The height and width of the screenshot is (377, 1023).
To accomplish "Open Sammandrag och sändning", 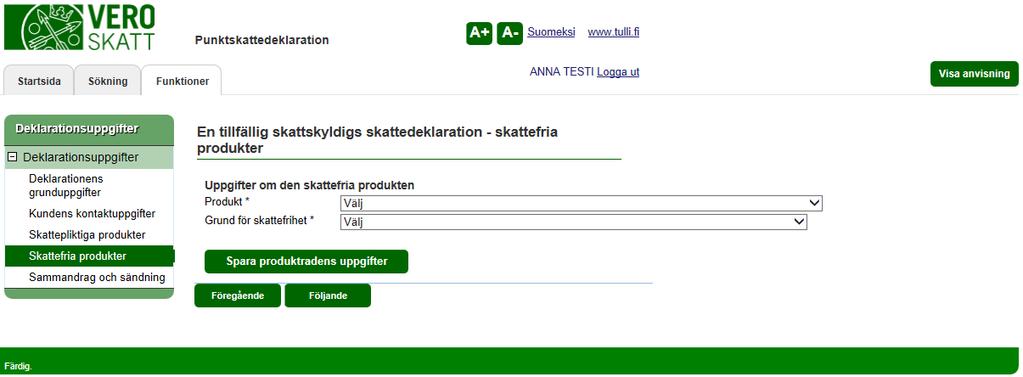I will pyautogui.click(x=97, y=277).
